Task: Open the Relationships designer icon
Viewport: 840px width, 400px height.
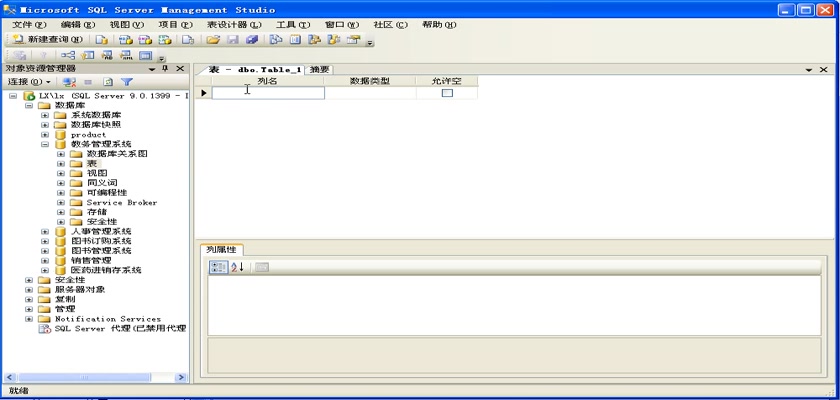Action: click(68, 55)
